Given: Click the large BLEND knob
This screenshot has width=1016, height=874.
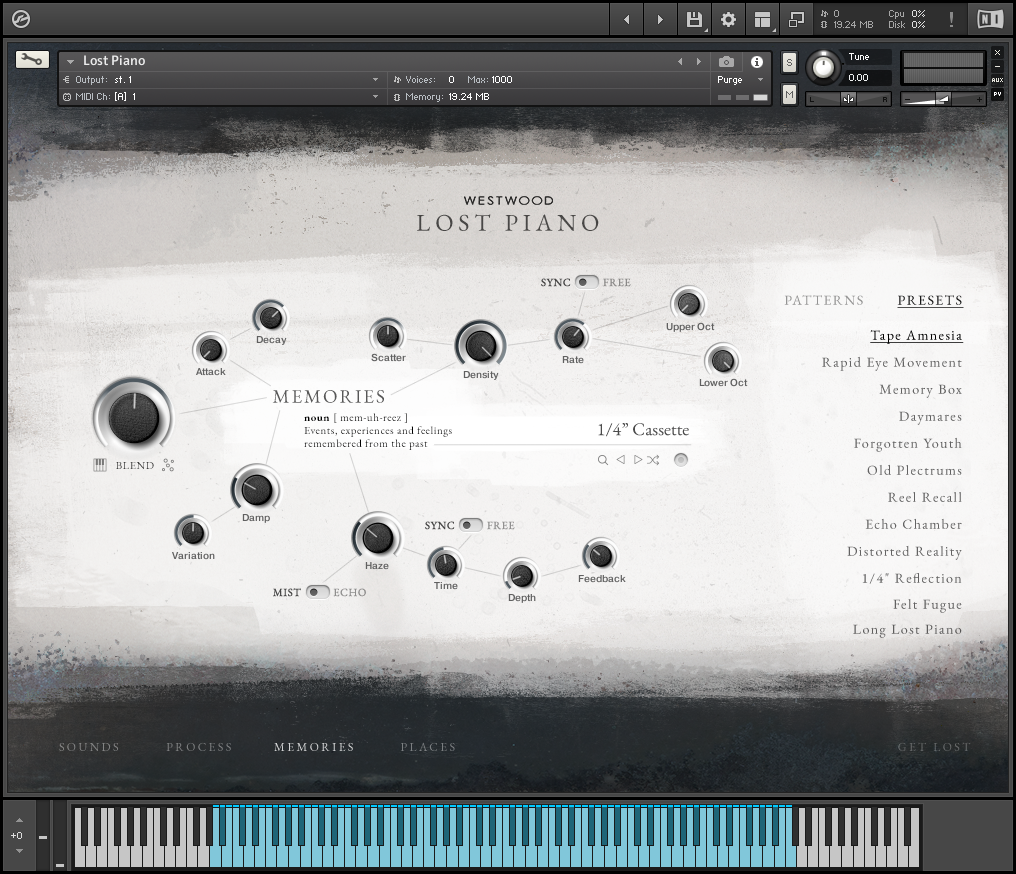Looking at the screenshot, I should [133, 417].
